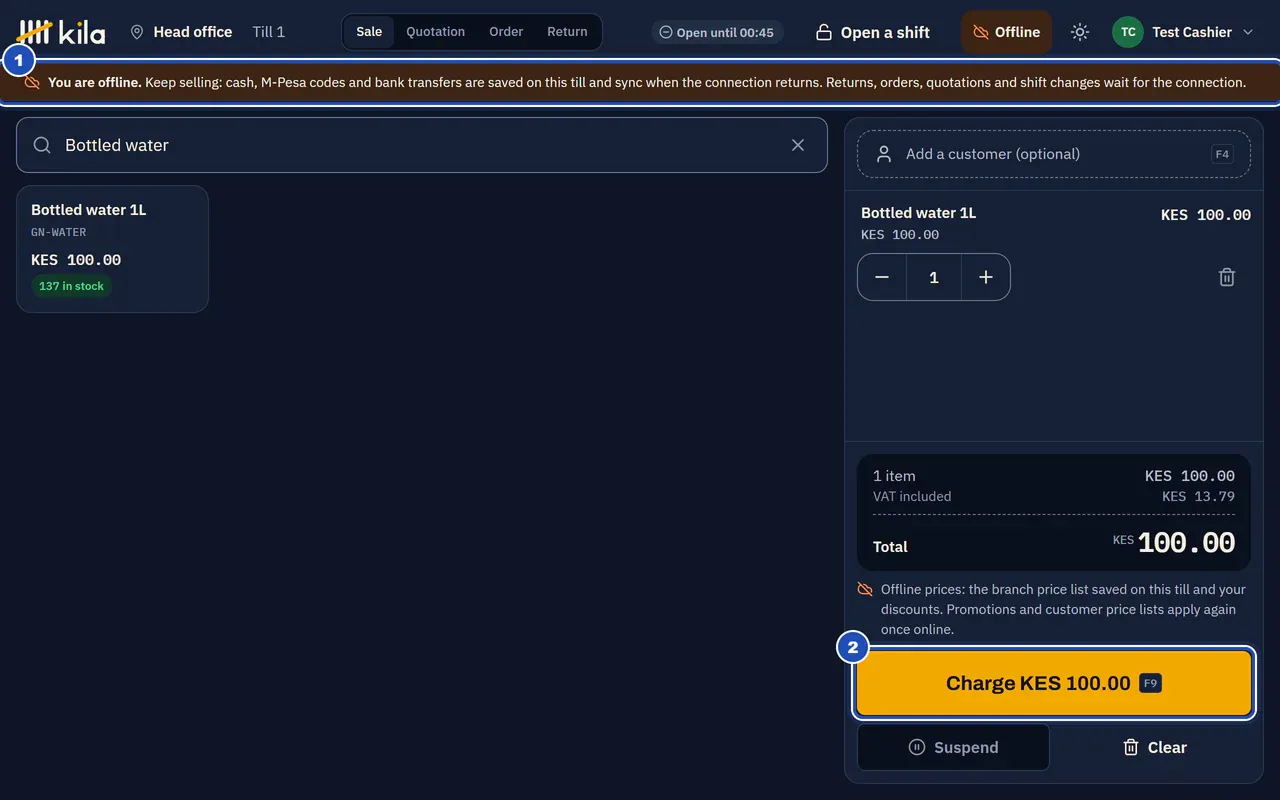Click the Till 1 label
1280x800 pixels.
(x=269, y=32)
